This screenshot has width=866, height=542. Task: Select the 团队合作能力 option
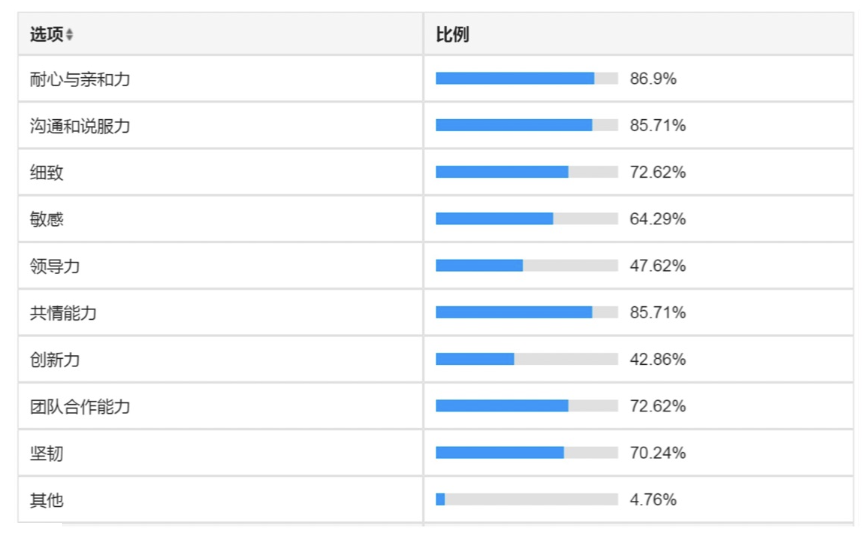tap(80, 407)
